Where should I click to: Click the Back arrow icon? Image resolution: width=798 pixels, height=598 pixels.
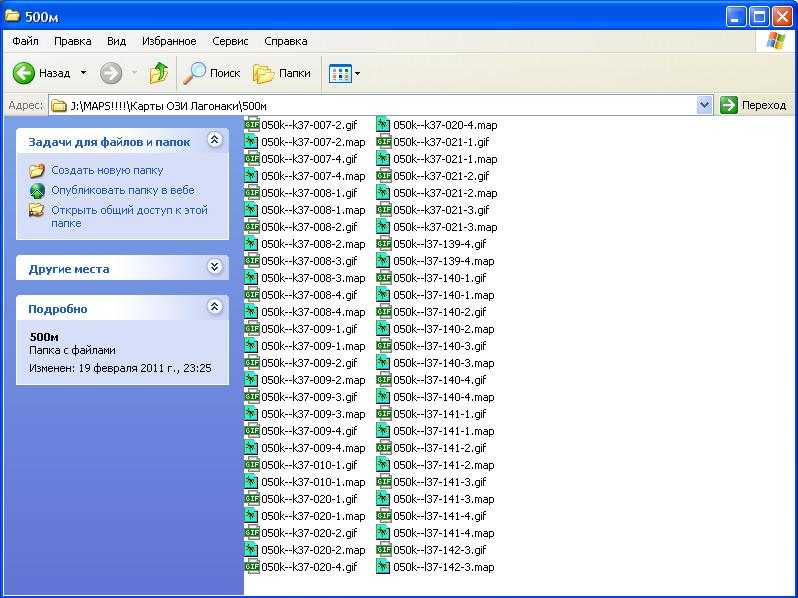tap(24, 73)
